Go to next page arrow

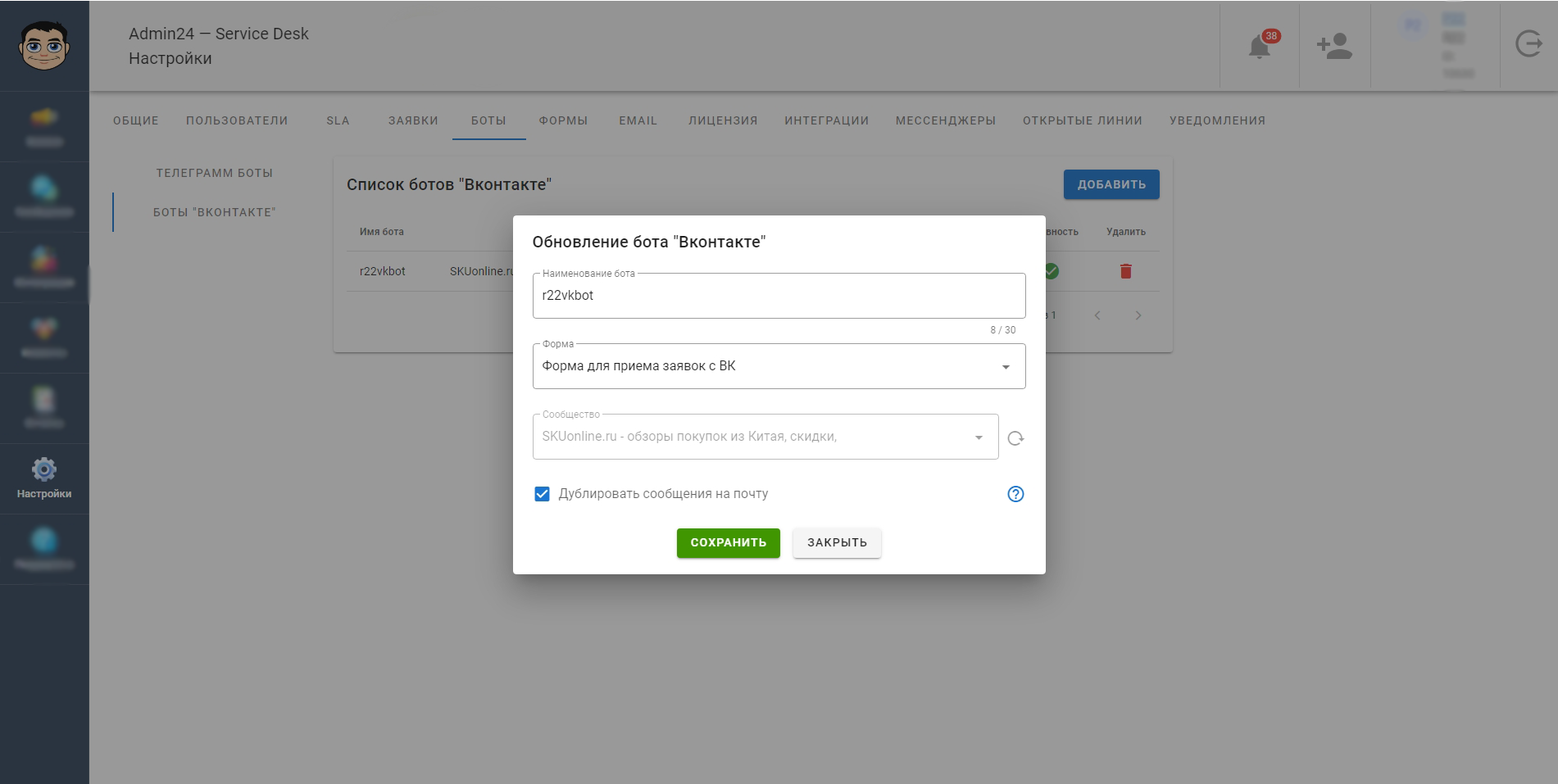(x=1138, y=315)
